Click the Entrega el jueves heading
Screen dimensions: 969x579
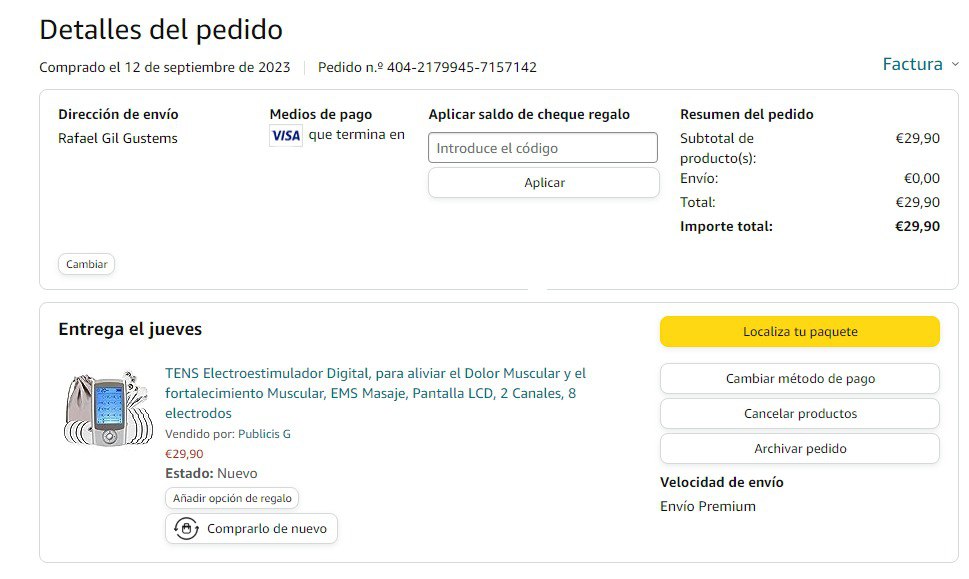130,329
